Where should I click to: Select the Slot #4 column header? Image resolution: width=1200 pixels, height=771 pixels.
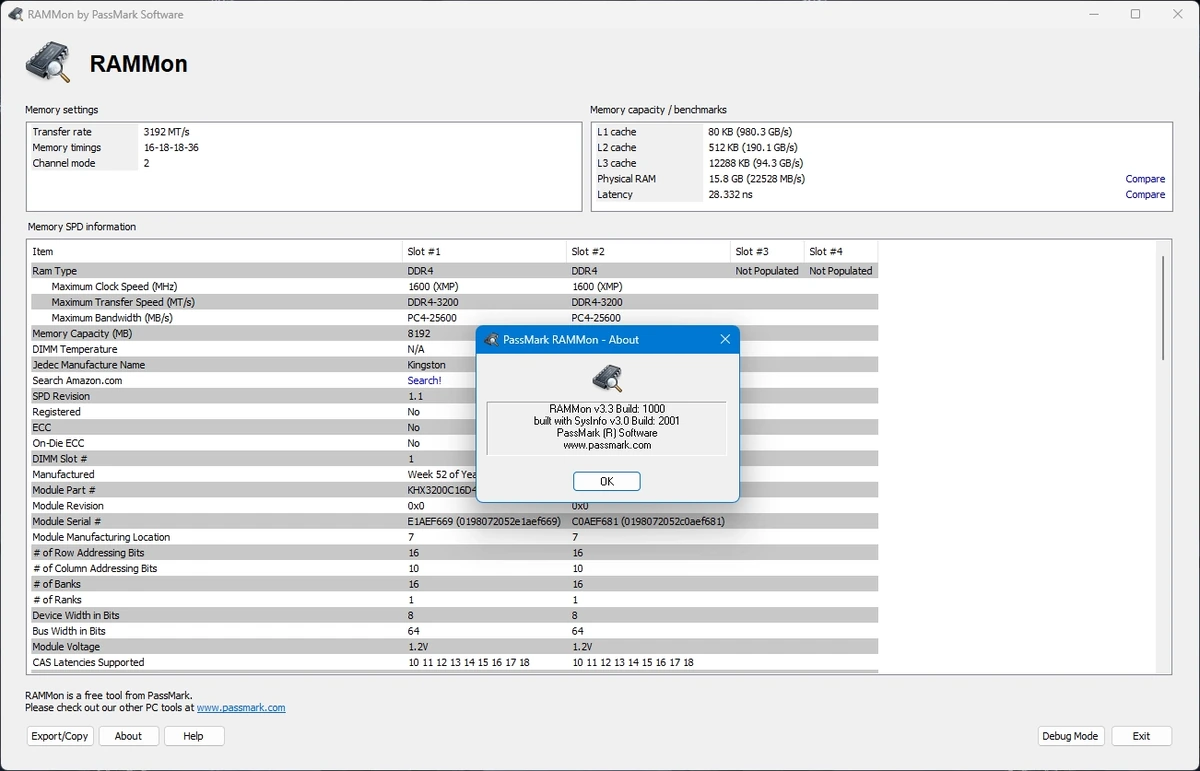841,252
